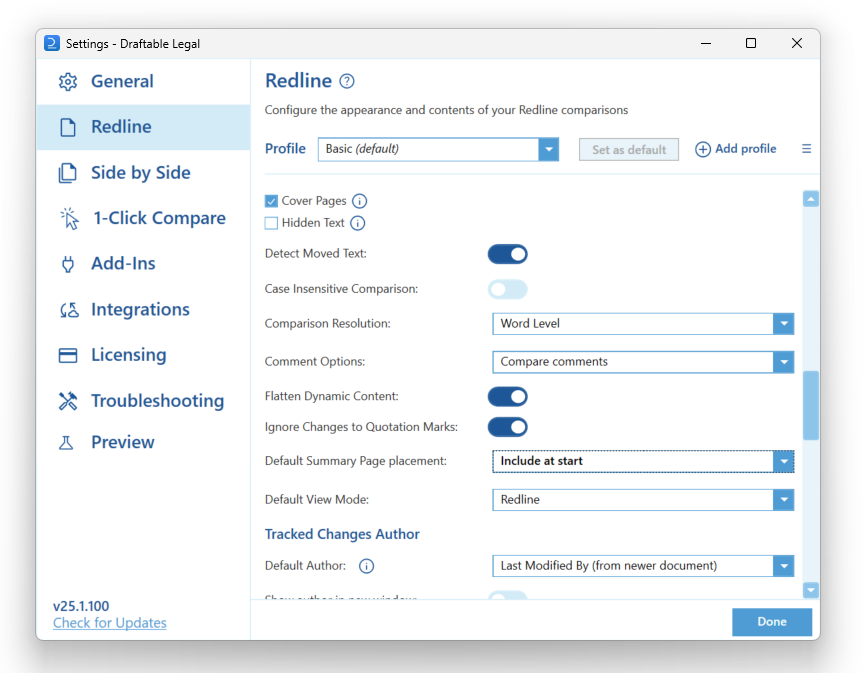Open Comment Options dropdown
This screenshot has height=673, width=865.
tap(643, 362)
